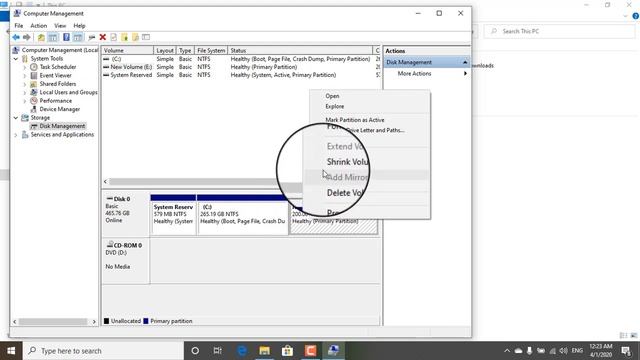Screen dimensions: 640x360
Task: Select the Computer Management (Local) root node
Action: tap(60, 50)
